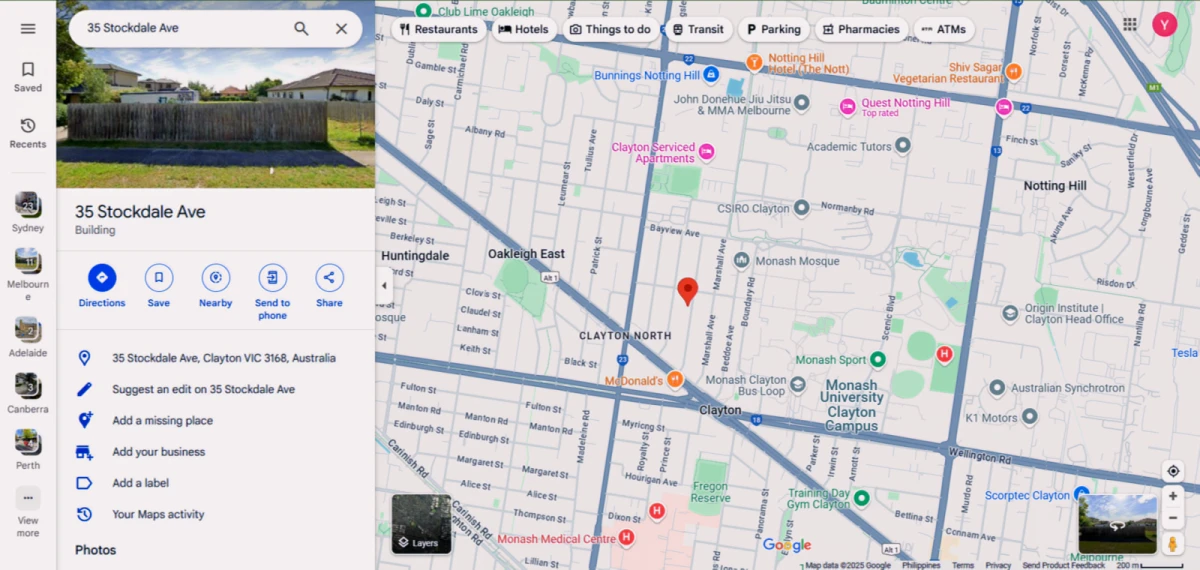Open the hamburger main menu
The width and height of the screenshot is (1200, 570).
[x=28, y=29]
